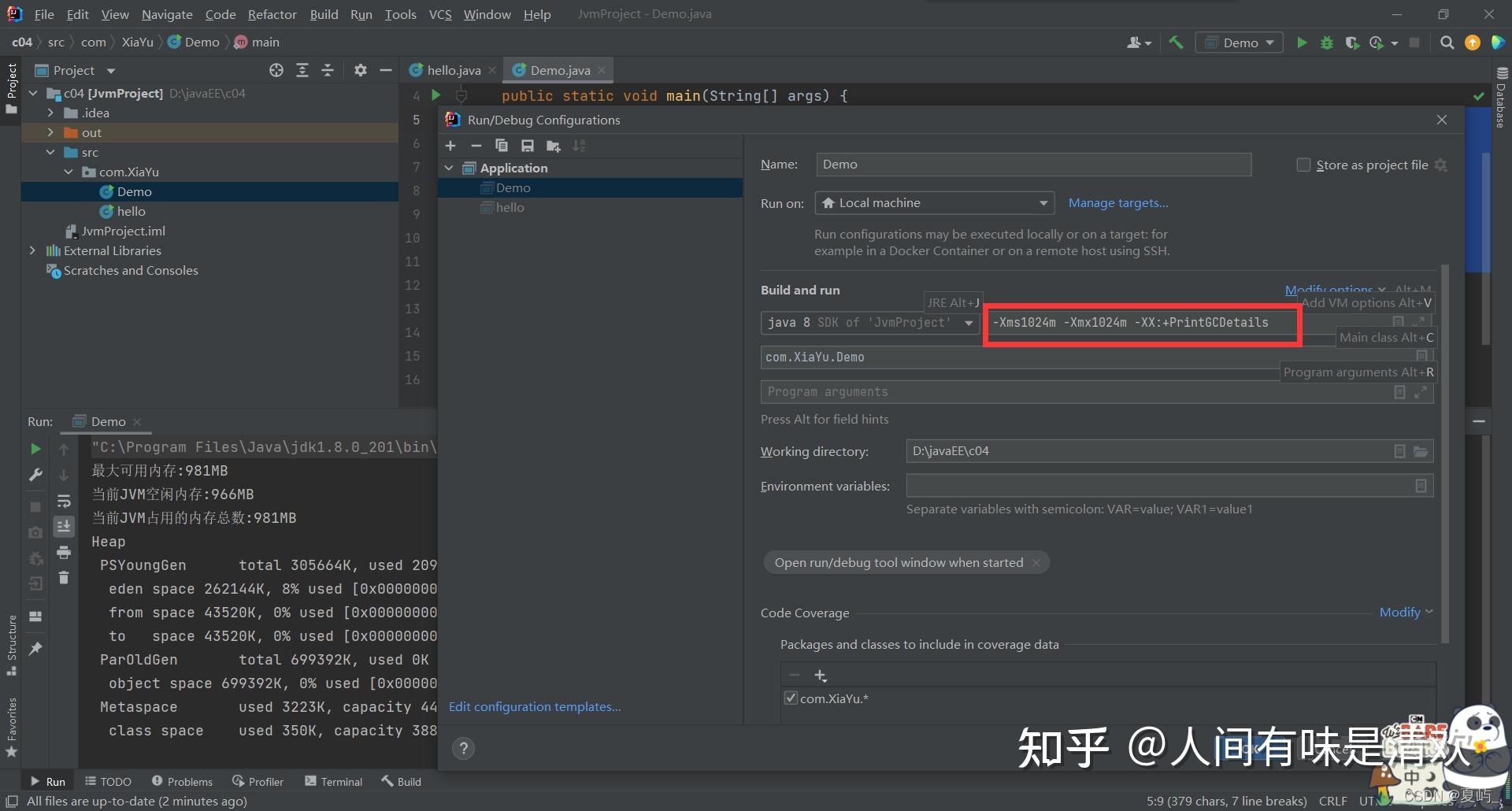Screen dimensions: 1512x811
Task: Uncheck the com.XiaYu.* coverage checkbox
Action: click(x=791, y=698)
